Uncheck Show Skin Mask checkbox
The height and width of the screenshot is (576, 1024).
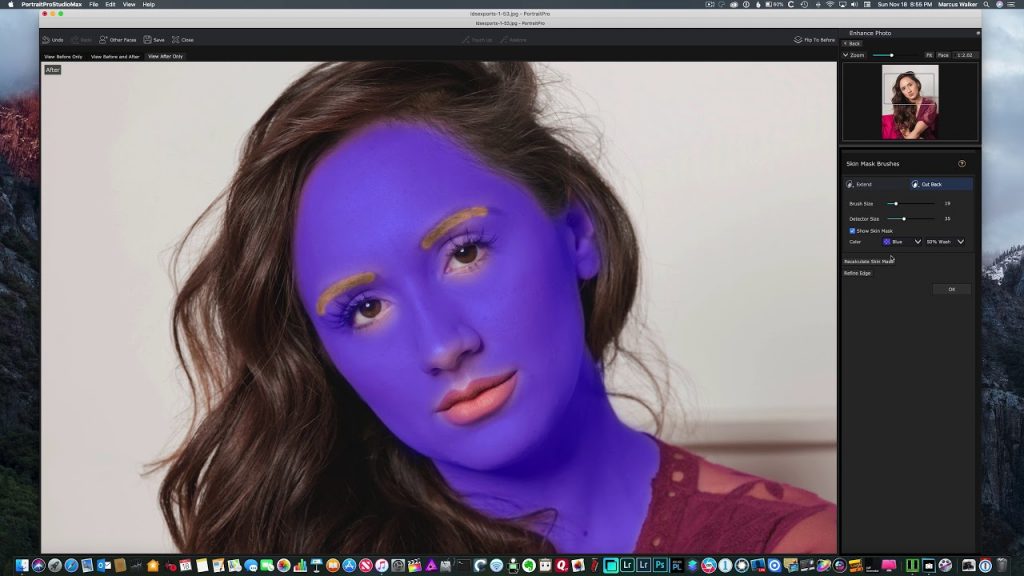[852, 231]
